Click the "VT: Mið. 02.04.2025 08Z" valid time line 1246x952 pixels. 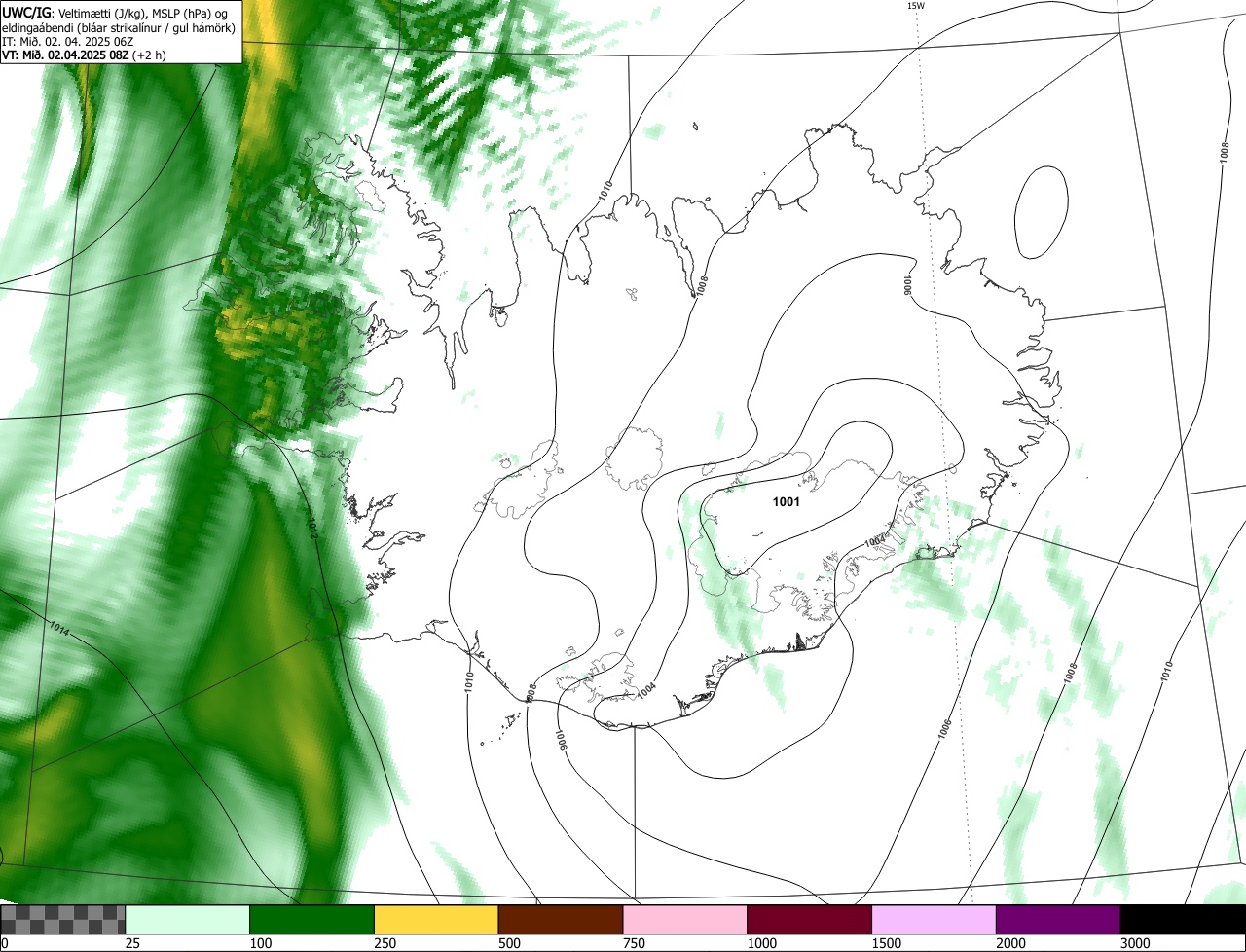pyautogui.click(x=65, y=55)
